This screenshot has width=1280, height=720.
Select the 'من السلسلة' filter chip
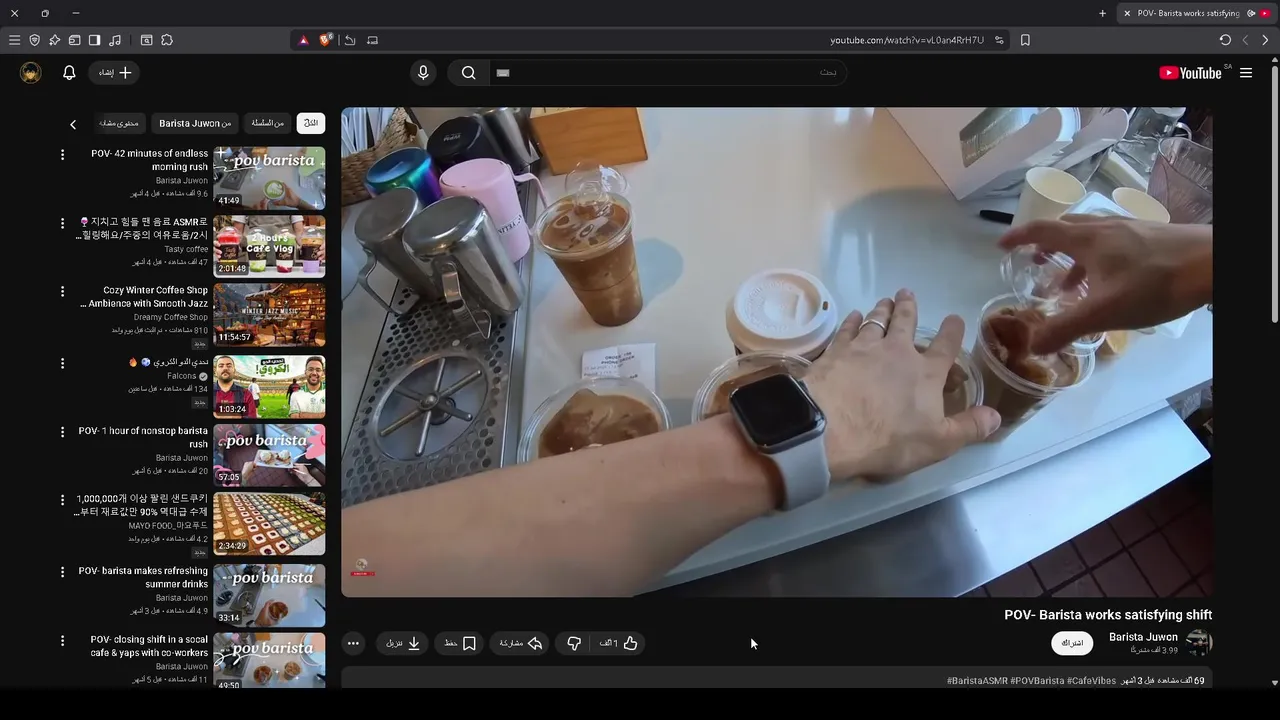(x=267, y=123)
